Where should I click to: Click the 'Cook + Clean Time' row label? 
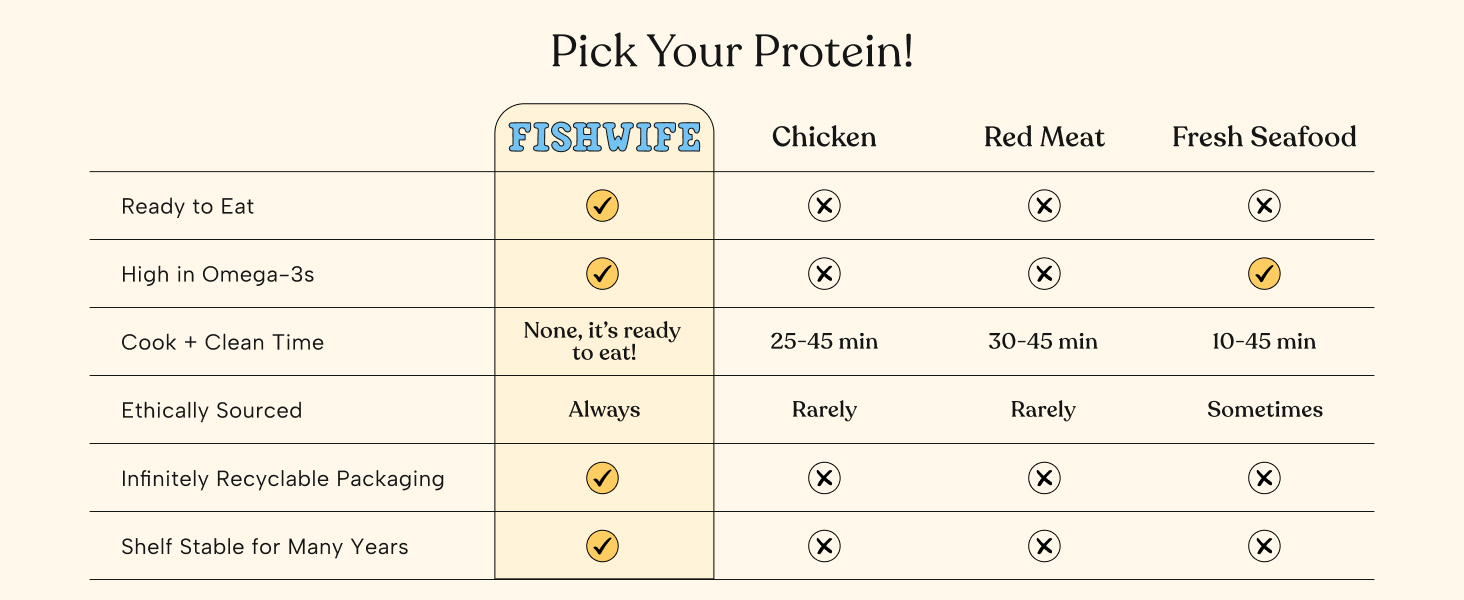point(223,342)
